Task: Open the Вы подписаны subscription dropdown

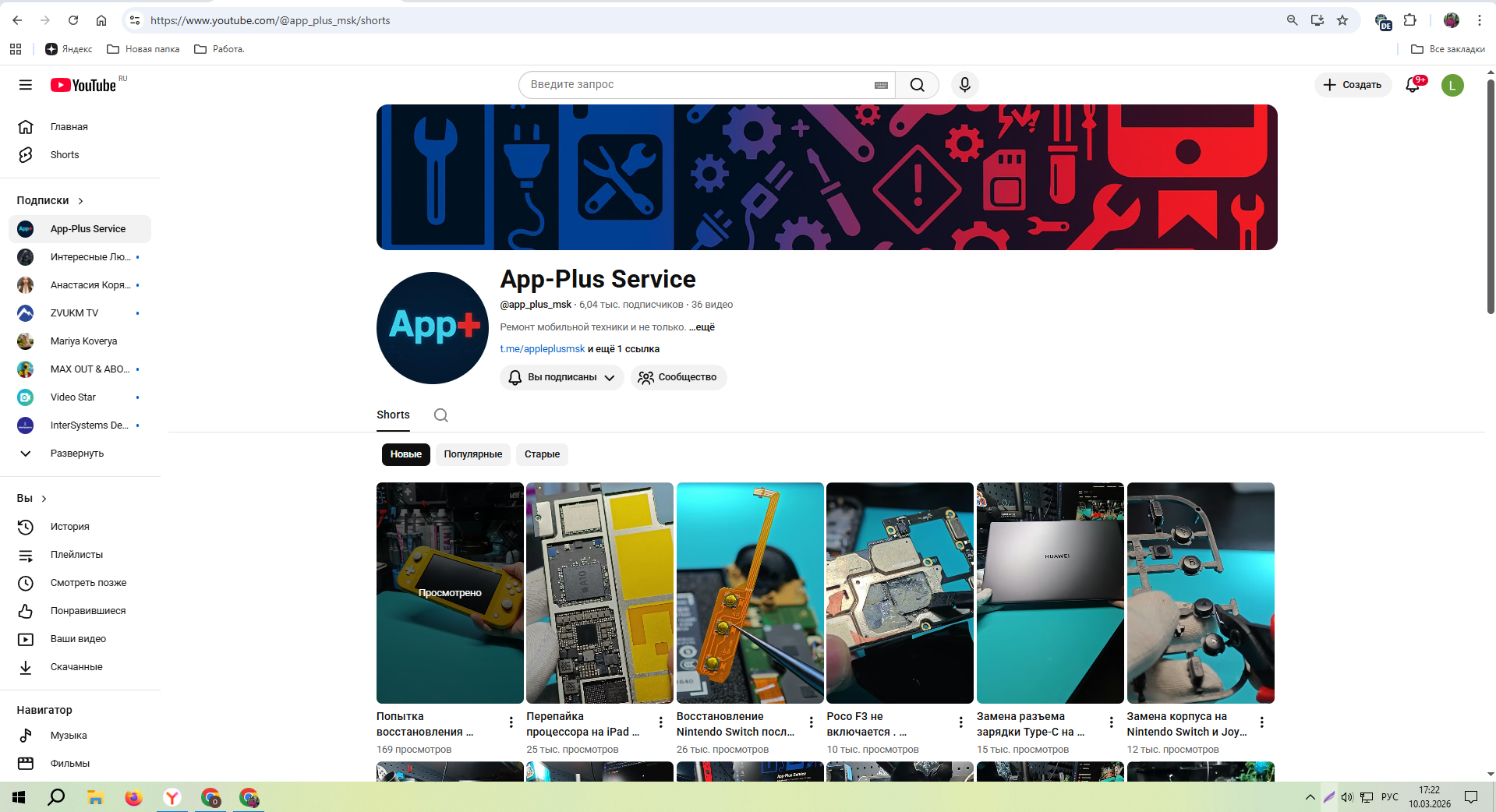Action: [561, 377]
